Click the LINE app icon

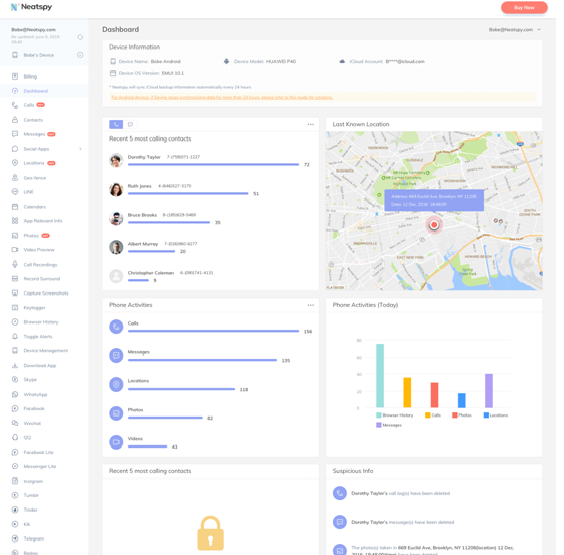click(x=15, y=192)
